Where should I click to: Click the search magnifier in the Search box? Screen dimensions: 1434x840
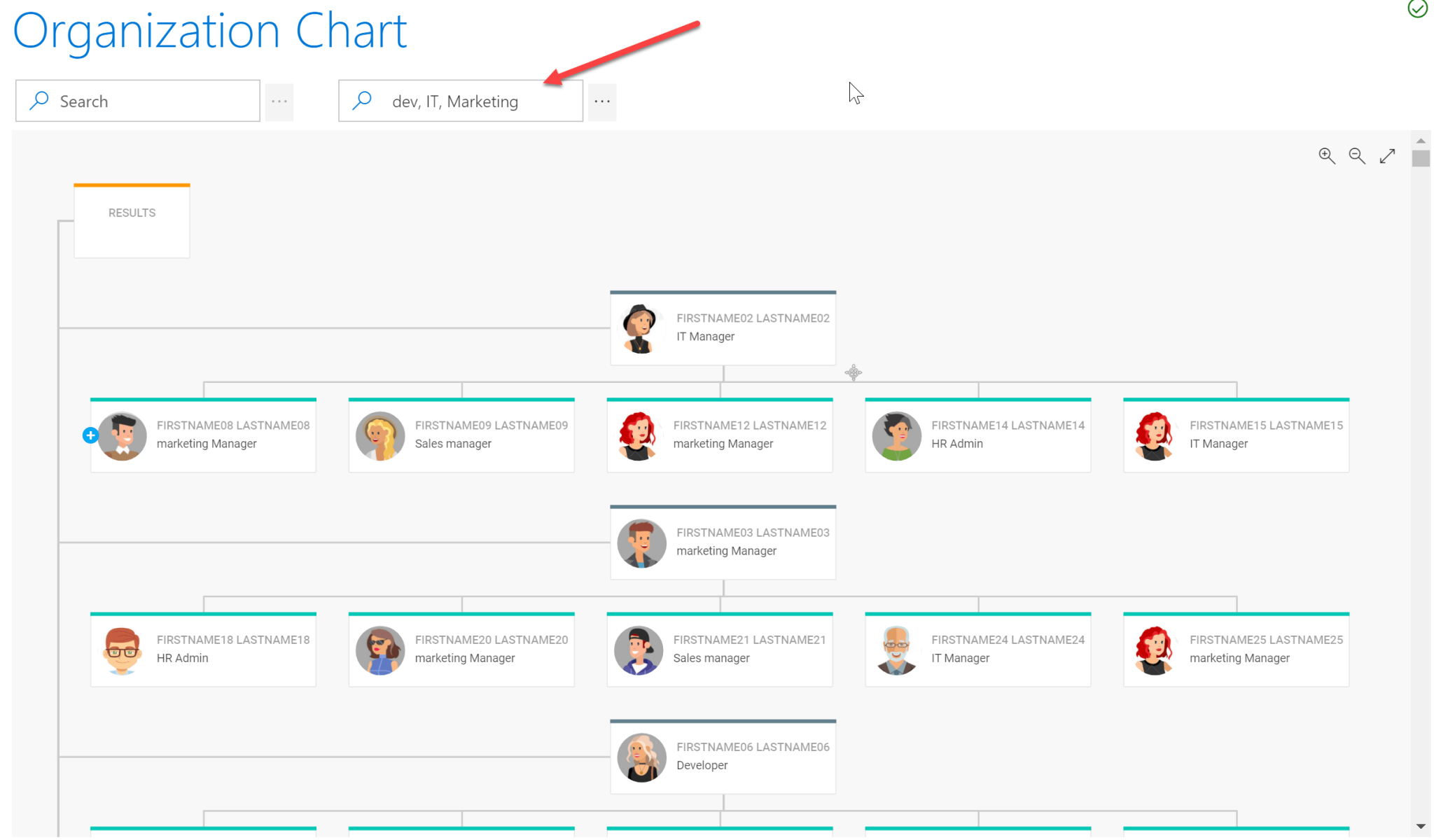39,100
